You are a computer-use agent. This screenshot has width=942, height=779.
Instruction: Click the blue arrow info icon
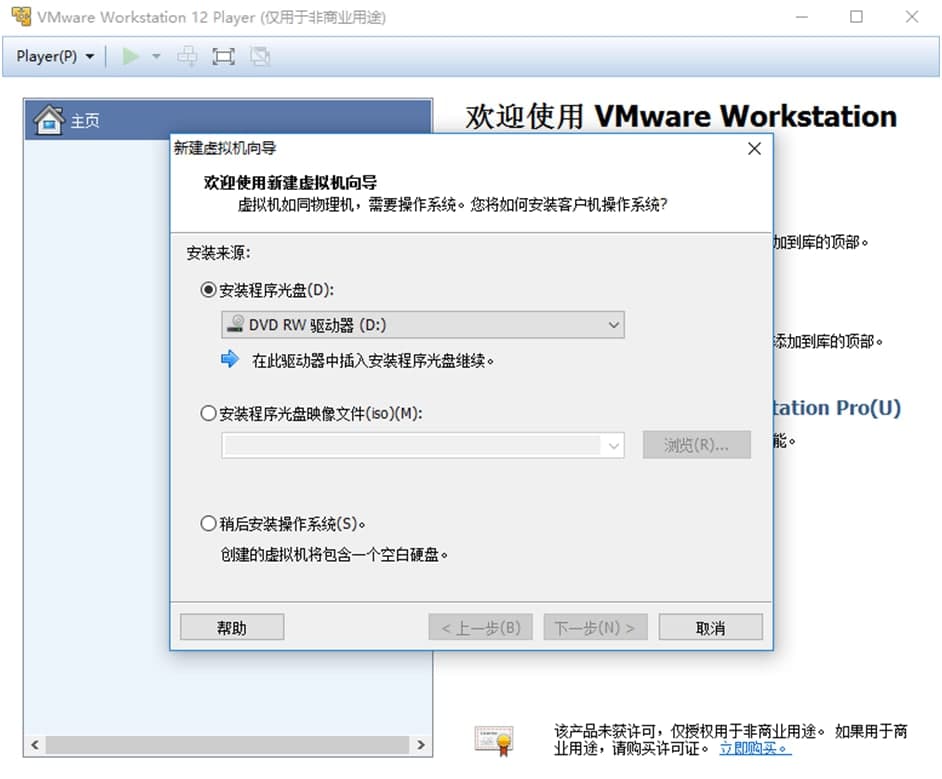pos(229,359)
